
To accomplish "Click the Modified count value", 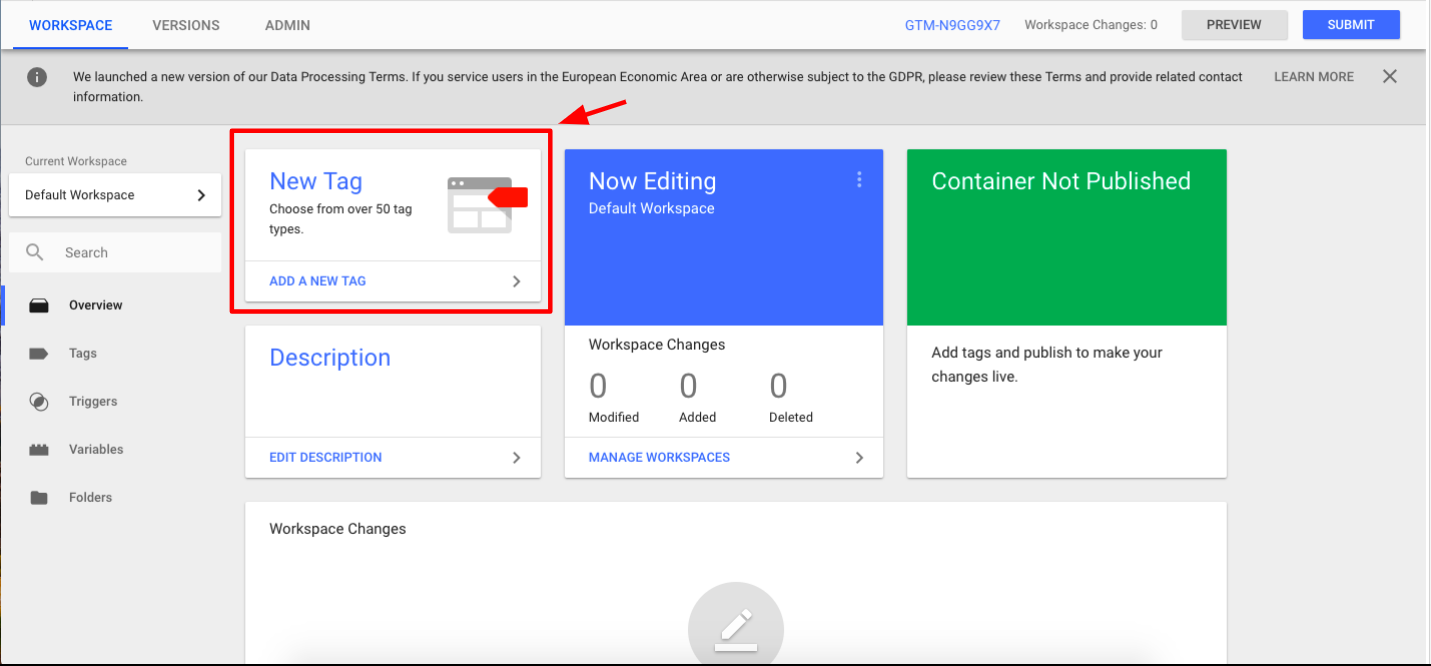I will [598, 386].
